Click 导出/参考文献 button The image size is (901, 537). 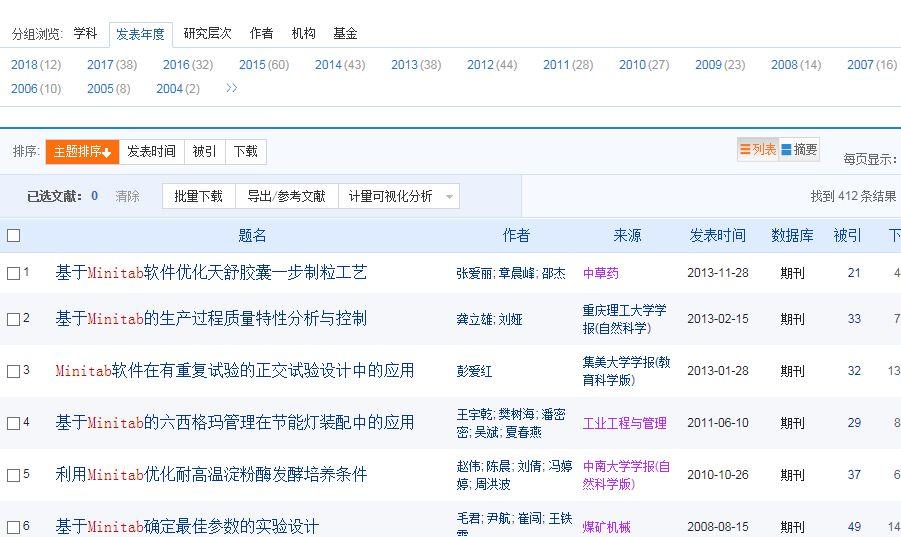pos(286,196)
